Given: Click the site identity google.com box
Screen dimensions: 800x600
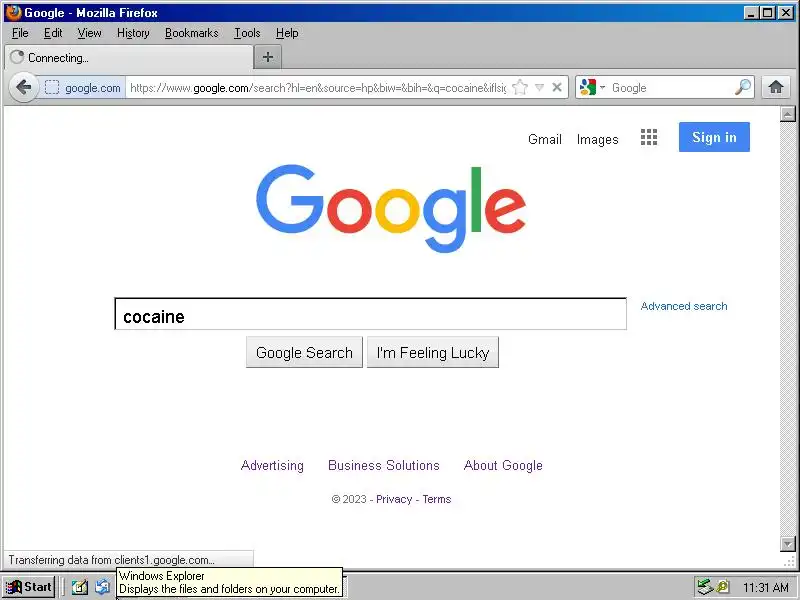Looking at the screenshot, I should (x=83, y=88).
